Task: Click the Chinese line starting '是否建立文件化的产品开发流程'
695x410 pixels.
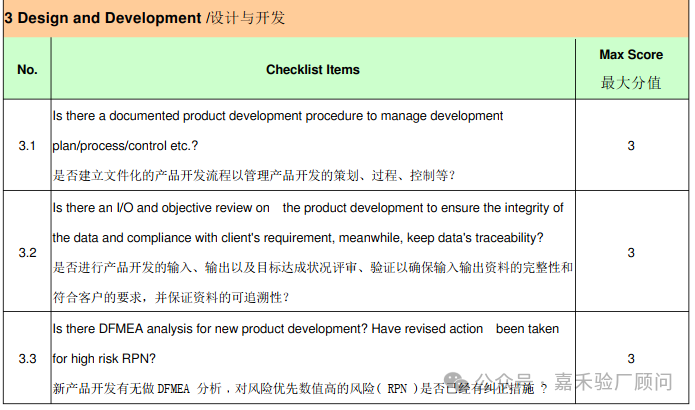Action: (254, 176)
